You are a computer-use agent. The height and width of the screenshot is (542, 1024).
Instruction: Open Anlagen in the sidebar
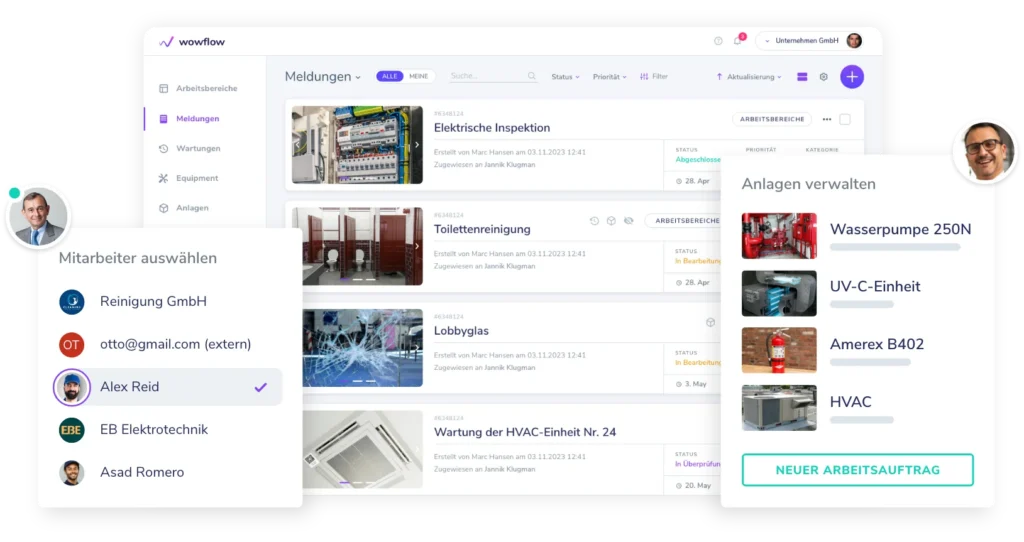192,208
